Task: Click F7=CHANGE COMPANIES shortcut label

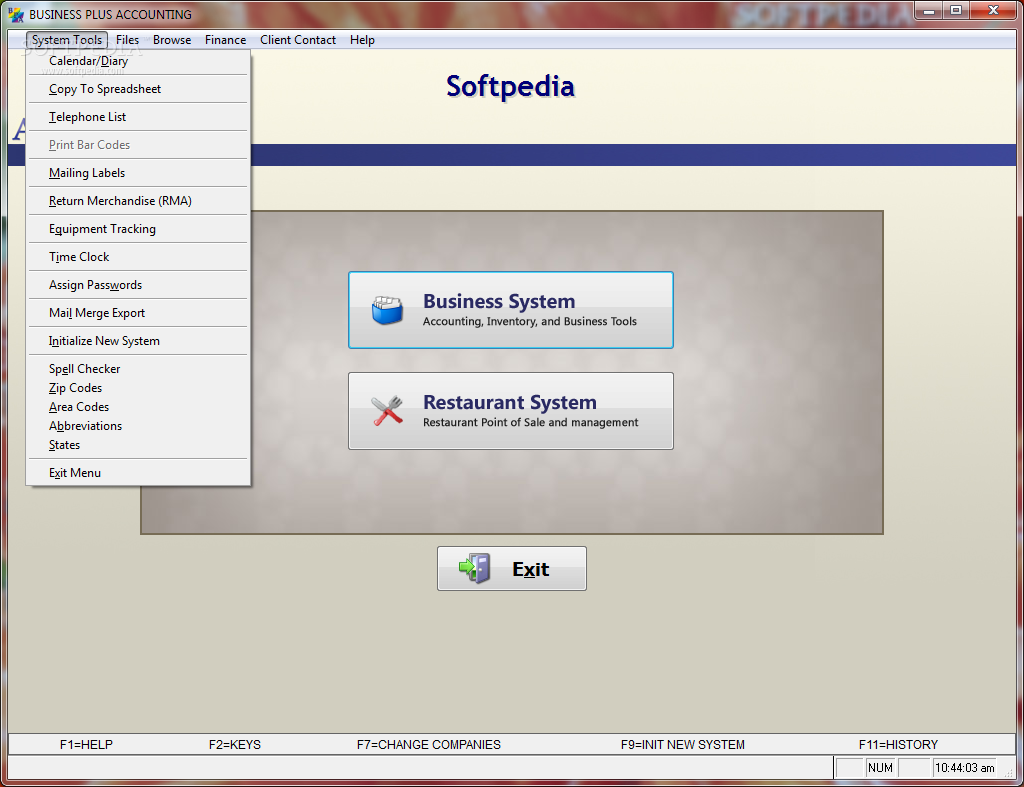Action: 429,745
